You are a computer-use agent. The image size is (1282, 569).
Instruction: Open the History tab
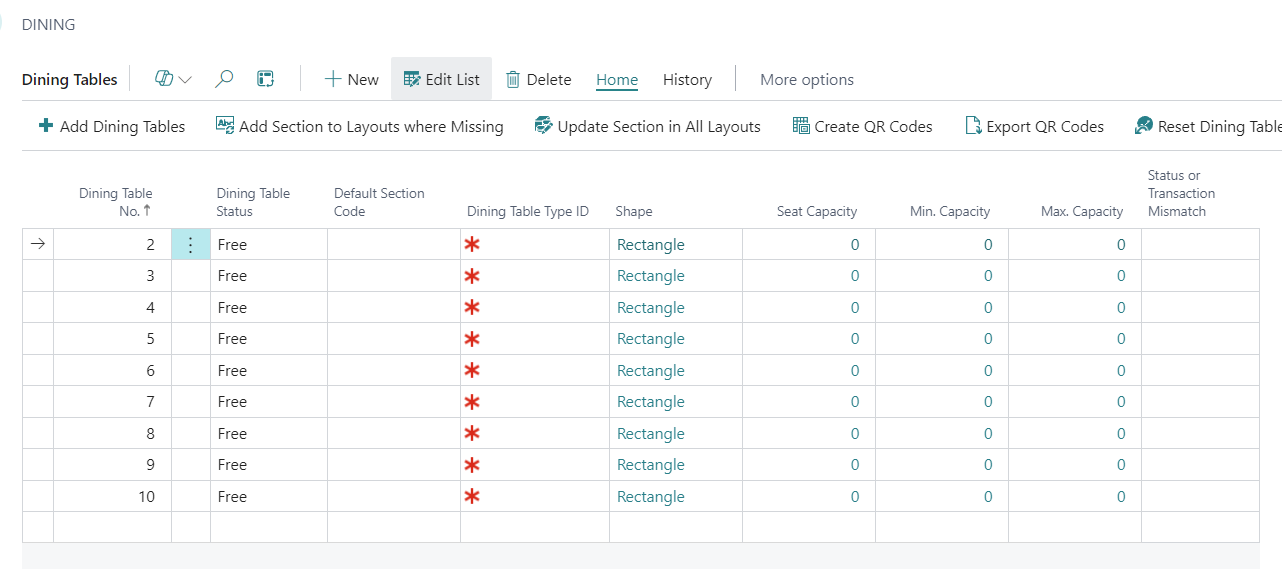[687, 79]
